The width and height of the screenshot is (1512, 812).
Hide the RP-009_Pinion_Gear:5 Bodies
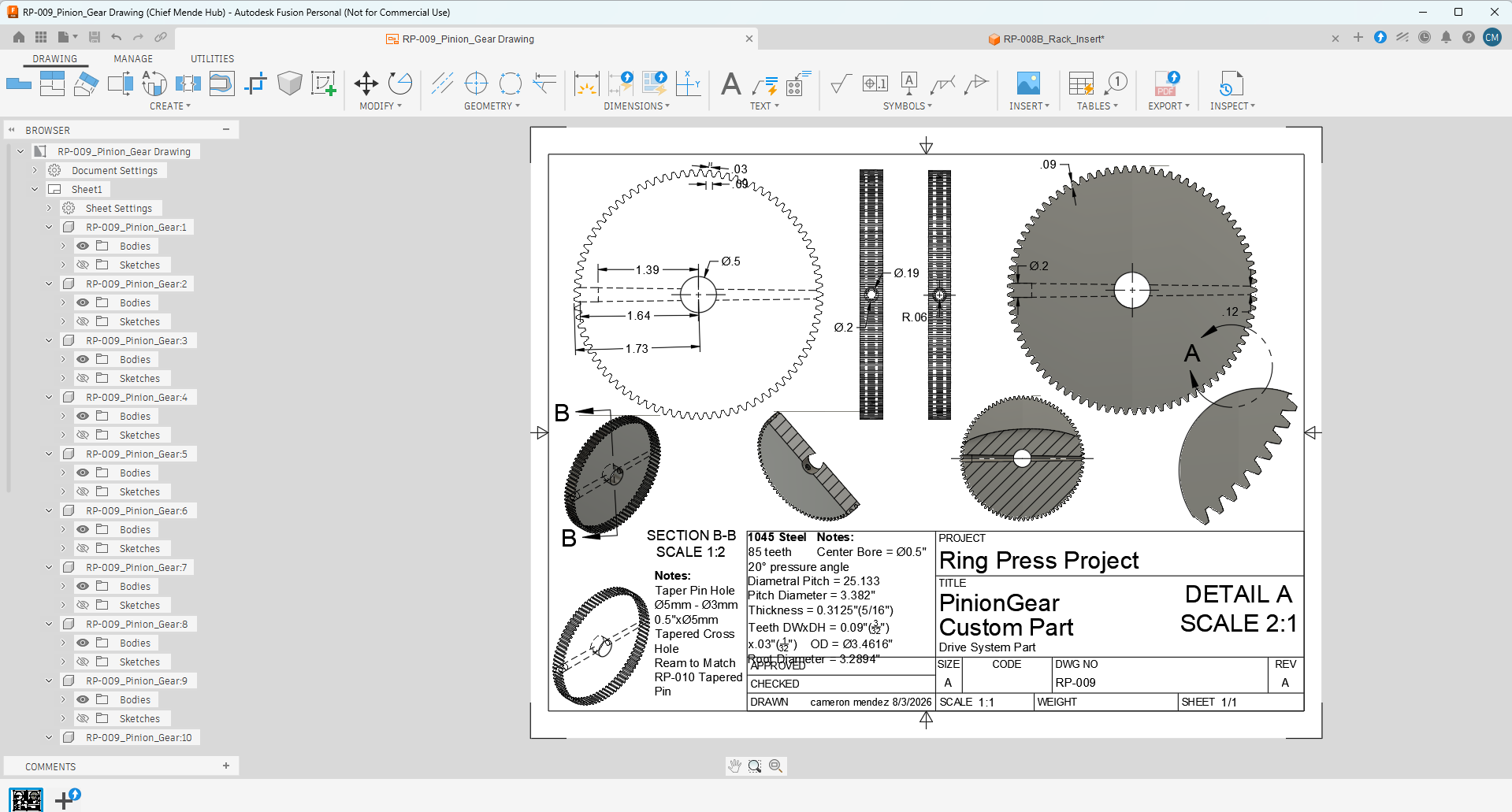[x=83, y=473]
